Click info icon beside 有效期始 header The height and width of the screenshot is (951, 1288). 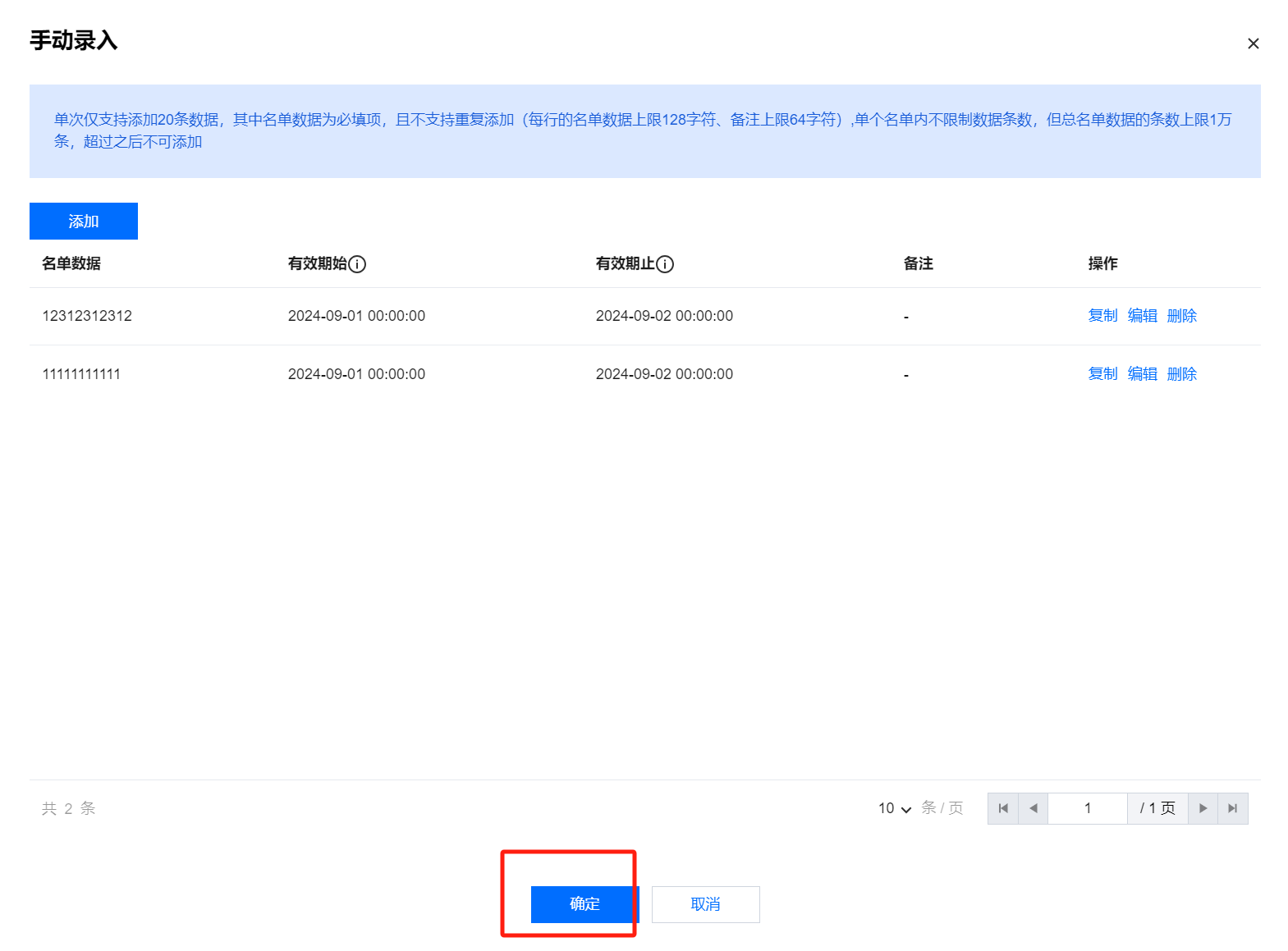pyautogui.click(x=357, y=264)
